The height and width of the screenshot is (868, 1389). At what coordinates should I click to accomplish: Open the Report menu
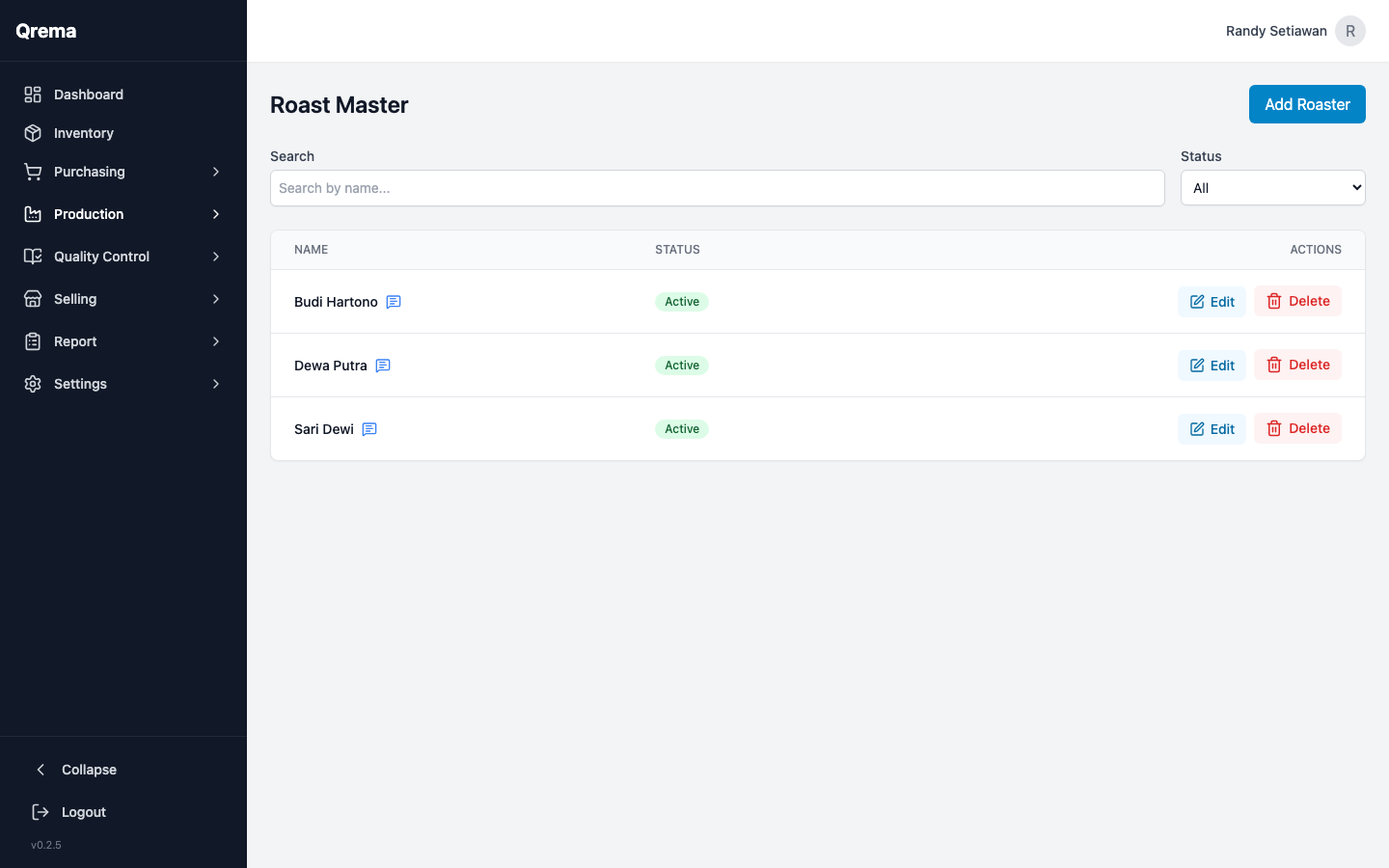75,341
